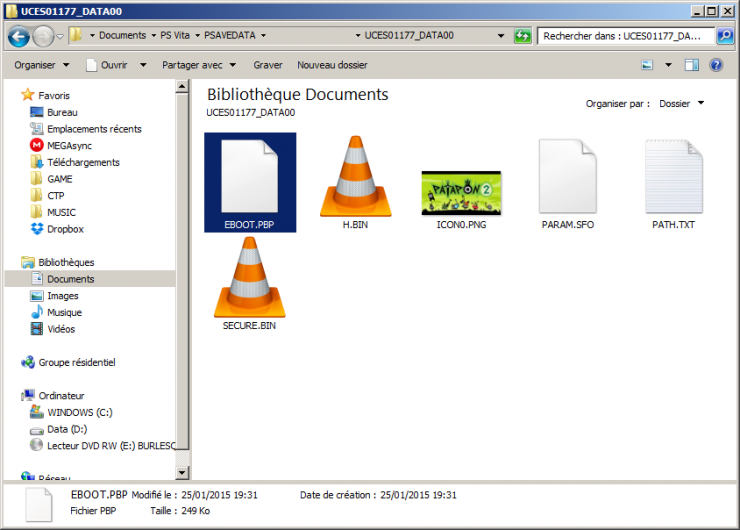Select Ordinateur in the sidebar
The width and height of the screenshot is (740, 530).
coord(53,395)
